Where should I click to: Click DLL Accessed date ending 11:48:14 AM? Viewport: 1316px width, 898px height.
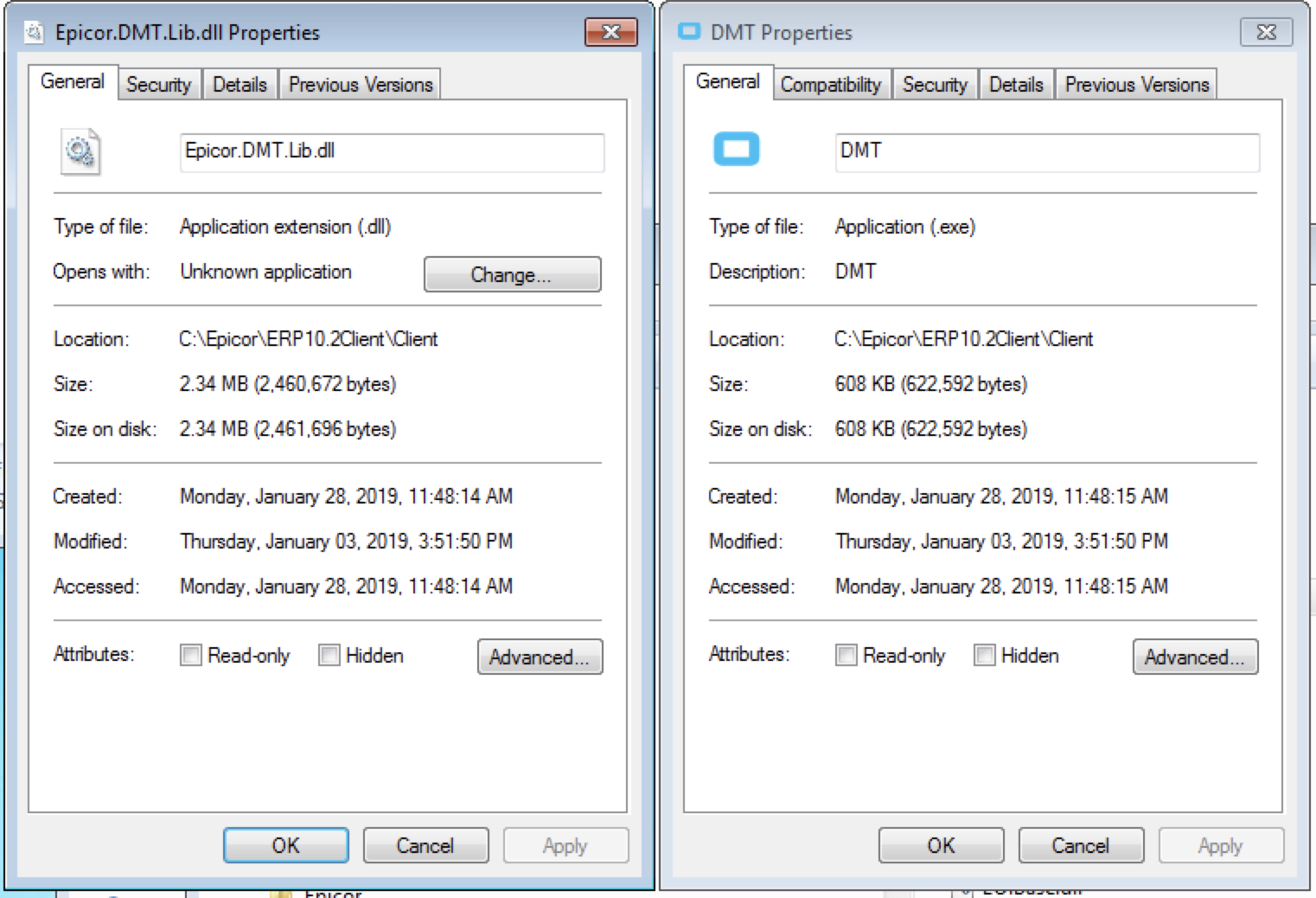click(x=346, y=587)
